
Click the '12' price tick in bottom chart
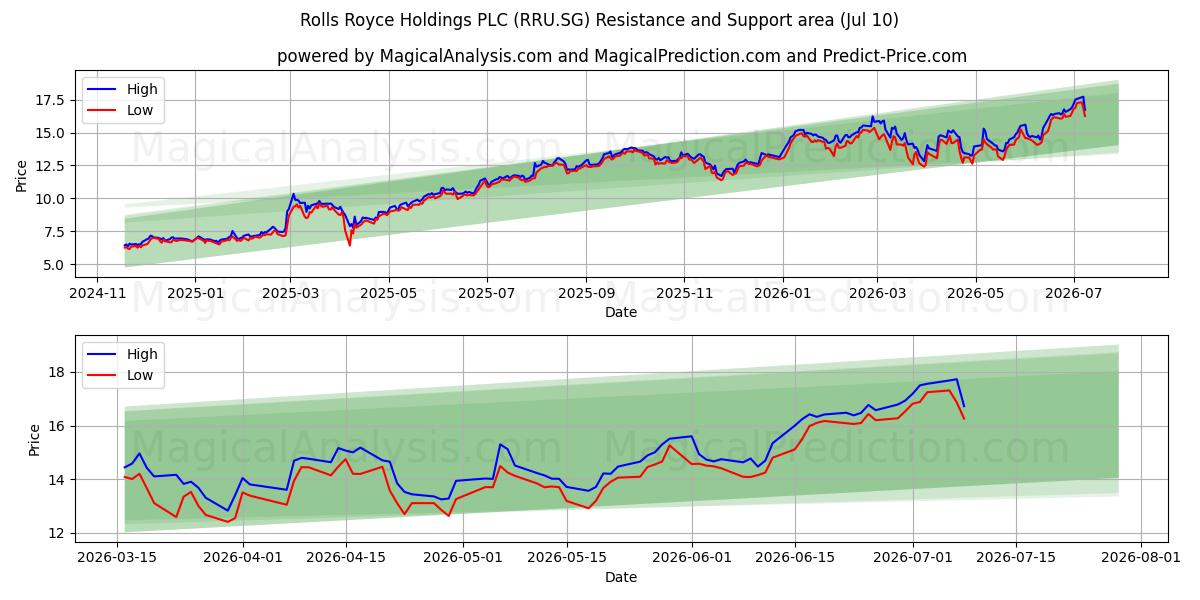point(59,533)
